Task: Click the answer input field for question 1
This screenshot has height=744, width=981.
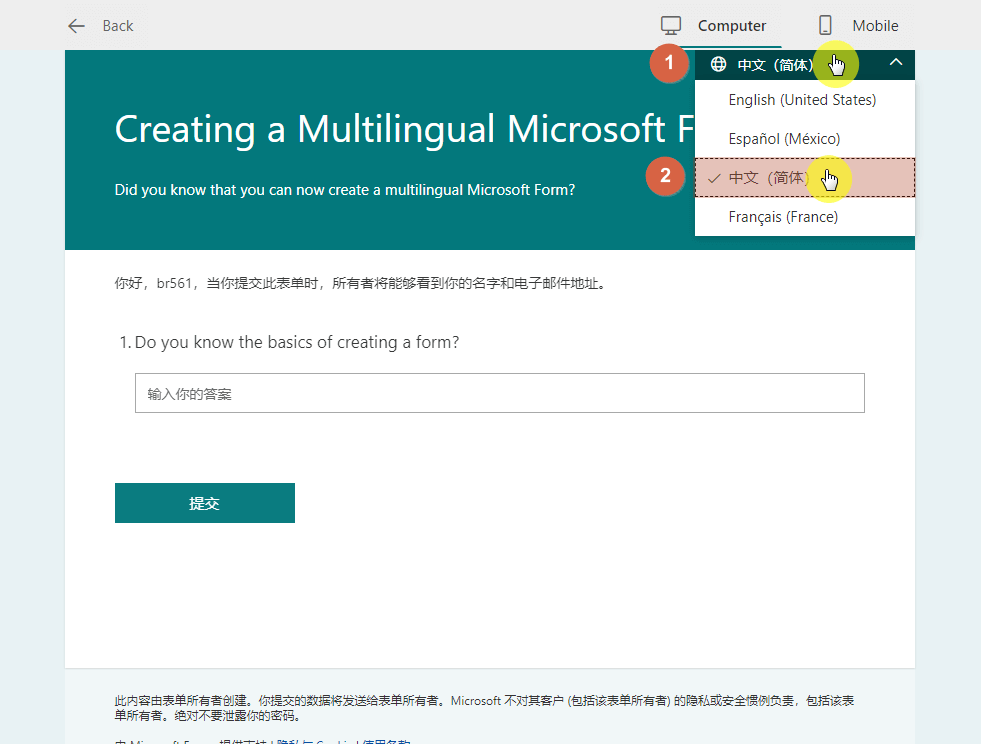Action: pyautogui.click(x=500, y=393)
